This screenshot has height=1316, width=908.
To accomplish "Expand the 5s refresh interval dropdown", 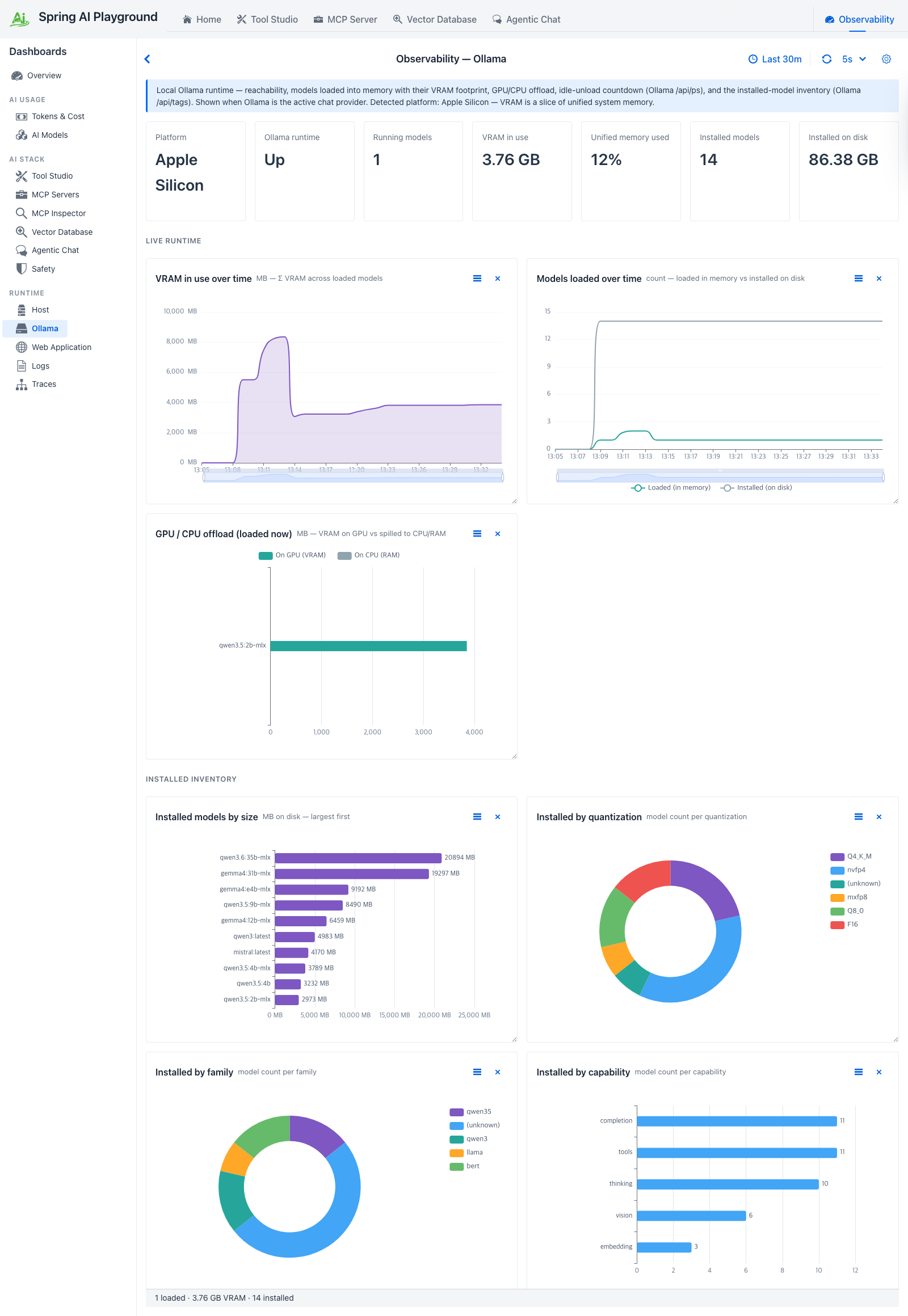I will coord(855,59).
